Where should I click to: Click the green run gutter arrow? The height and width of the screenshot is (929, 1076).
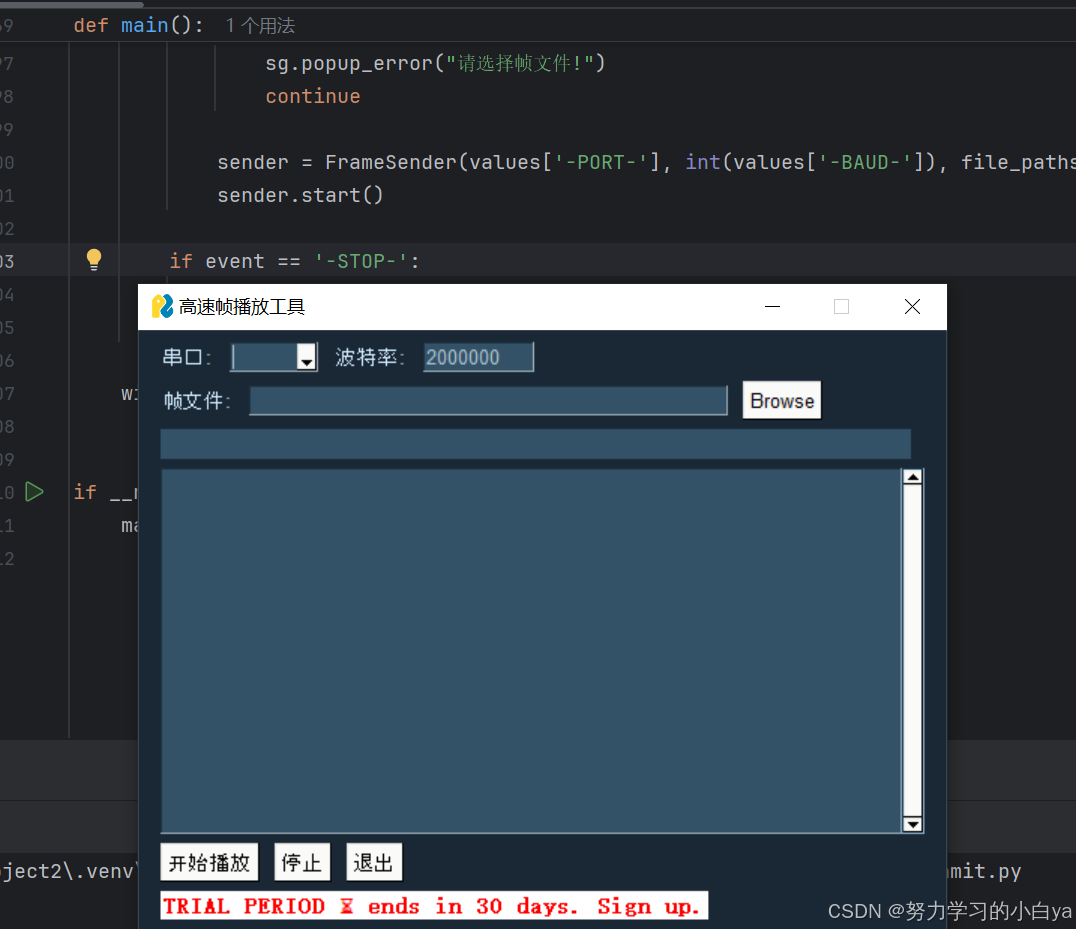point(34,492)
